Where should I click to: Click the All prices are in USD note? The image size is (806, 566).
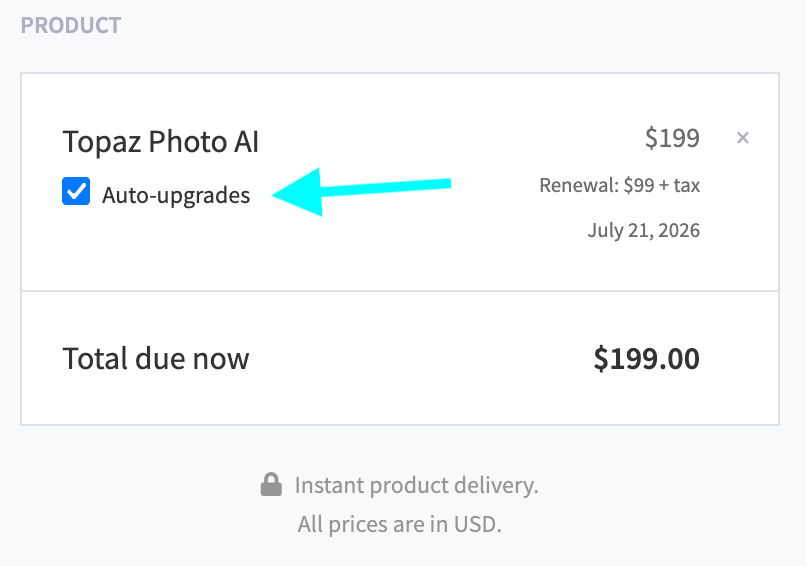[x=399, y=524]
